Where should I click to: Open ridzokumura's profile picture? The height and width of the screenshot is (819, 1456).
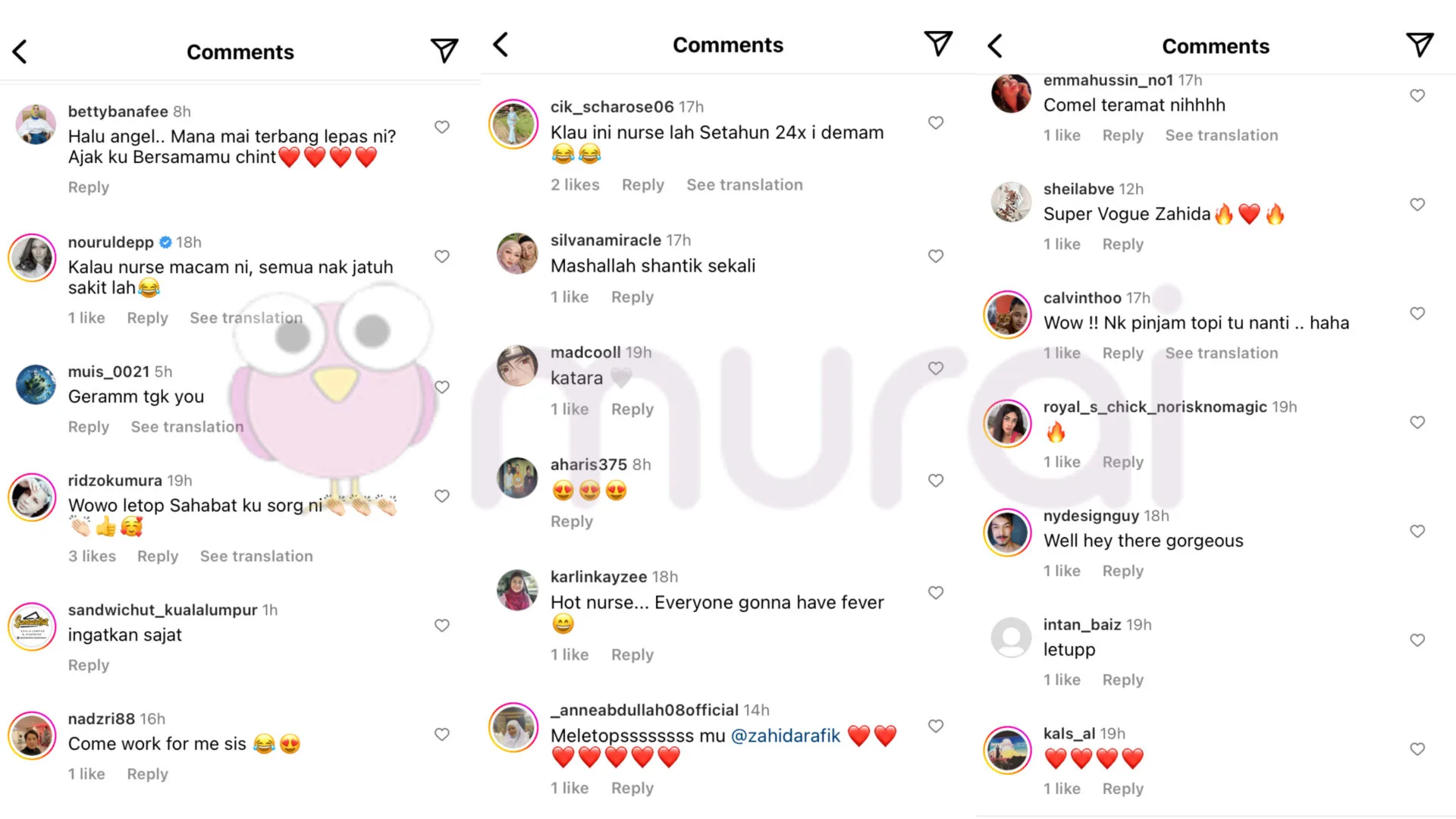[x=32, y=497]
